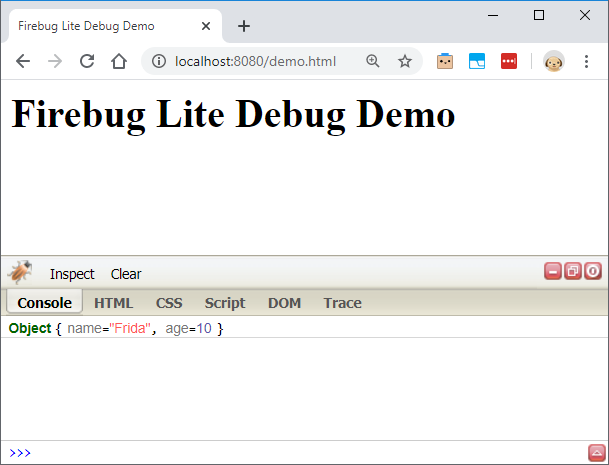The image size is (609, 465).
Task: Click the Firebug beetle logo icon
Action: pos(20,272)
